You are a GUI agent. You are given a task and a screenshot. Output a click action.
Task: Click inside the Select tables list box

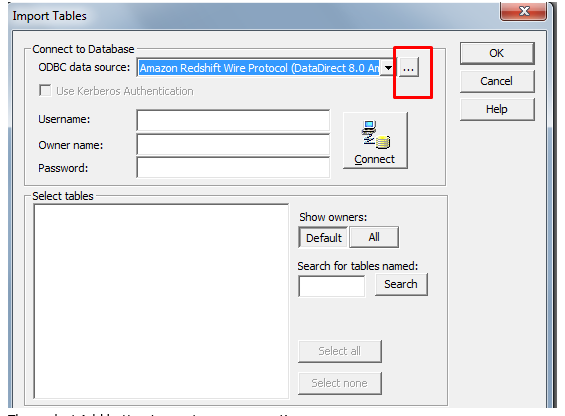(x=161, y=301)
